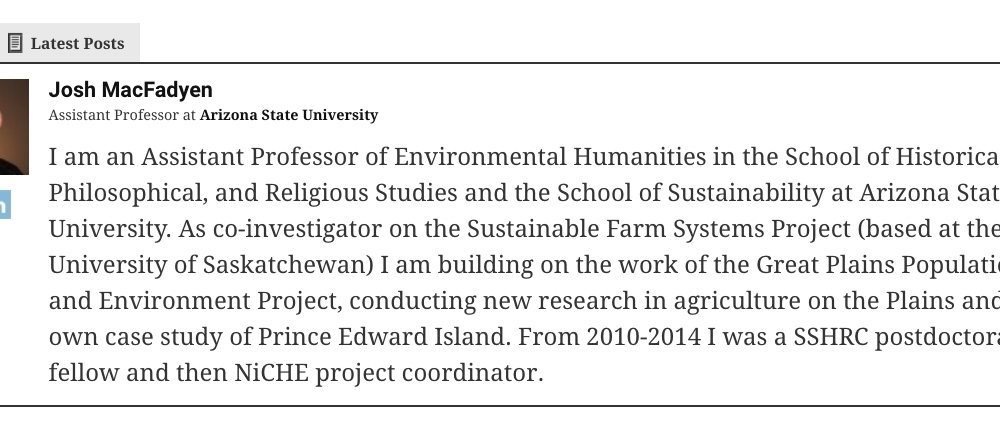Open the author's LinkedIn profile icon
1000x431 pixels.
click(x=4, y=204)
